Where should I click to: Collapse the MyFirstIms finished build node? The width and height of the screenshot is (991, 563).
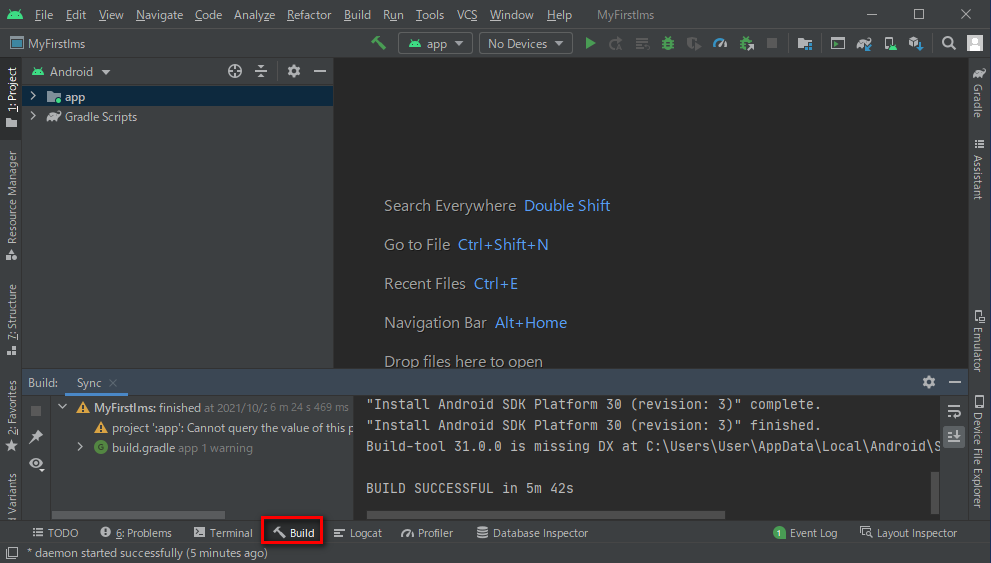tap(63, 407)
